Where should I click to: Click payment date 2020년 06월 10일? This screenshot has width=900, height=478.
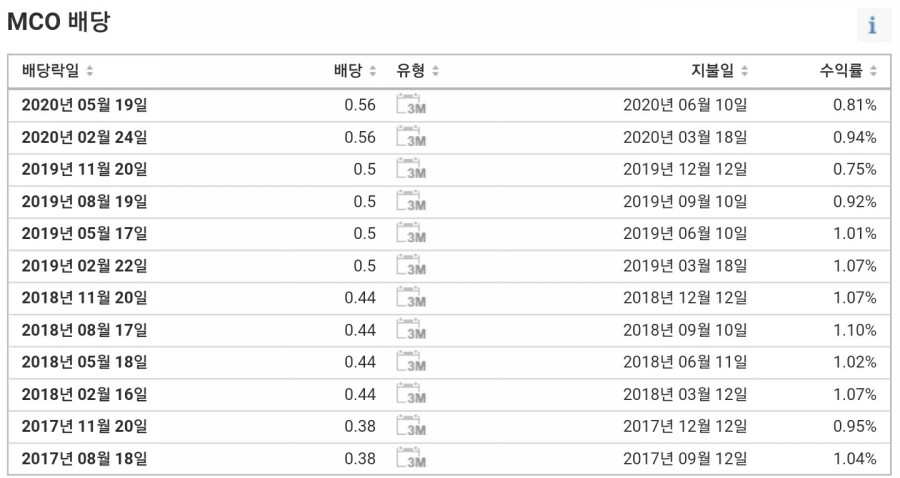pos(685,104)
